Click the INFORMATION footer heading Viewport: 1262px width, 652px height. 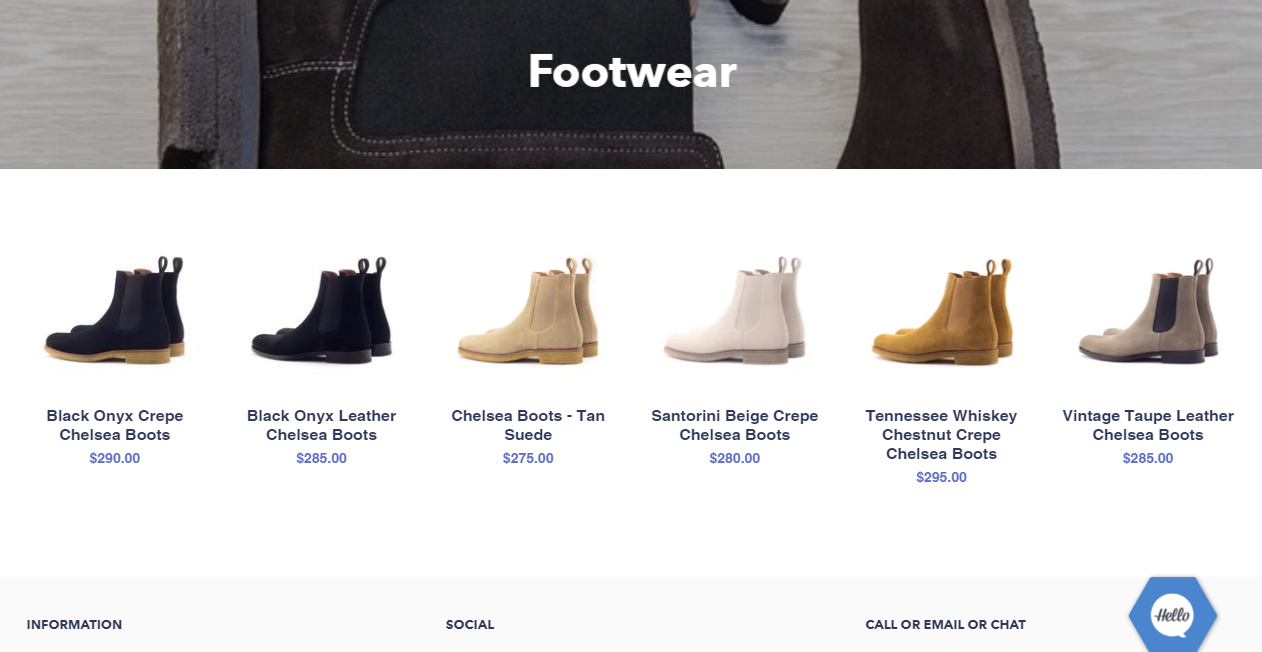(75, 624)
